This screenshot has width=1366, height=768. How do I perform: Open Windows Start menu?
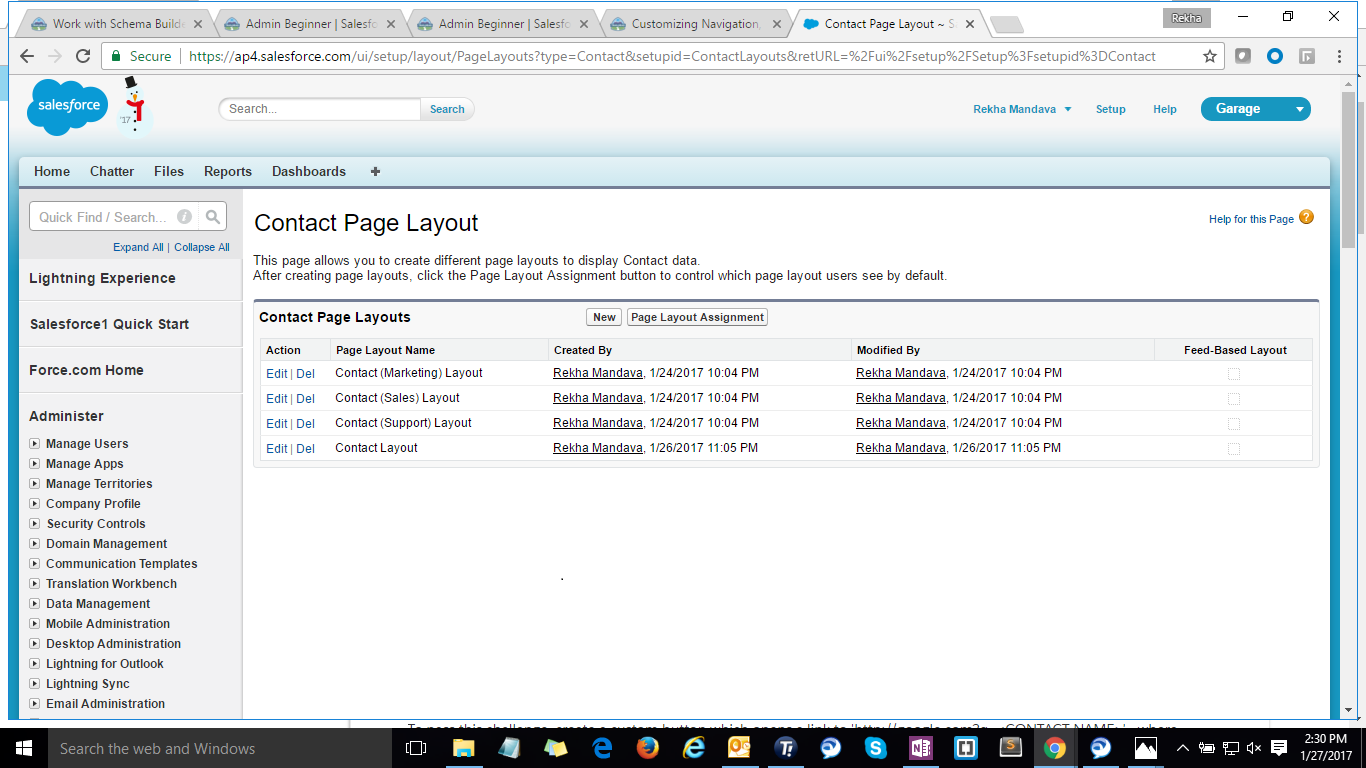coord(23,748)
